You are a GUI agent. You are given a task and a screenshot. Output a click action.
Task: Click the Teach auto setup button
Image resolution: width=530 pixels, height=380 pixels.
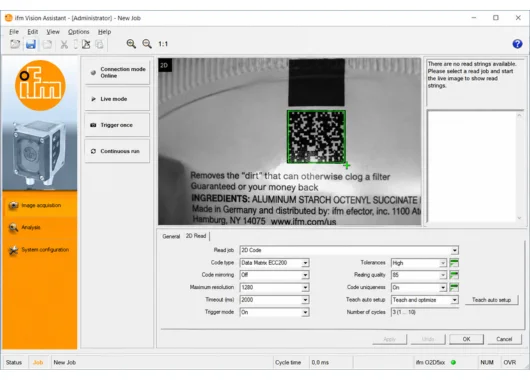coord(491,300)
